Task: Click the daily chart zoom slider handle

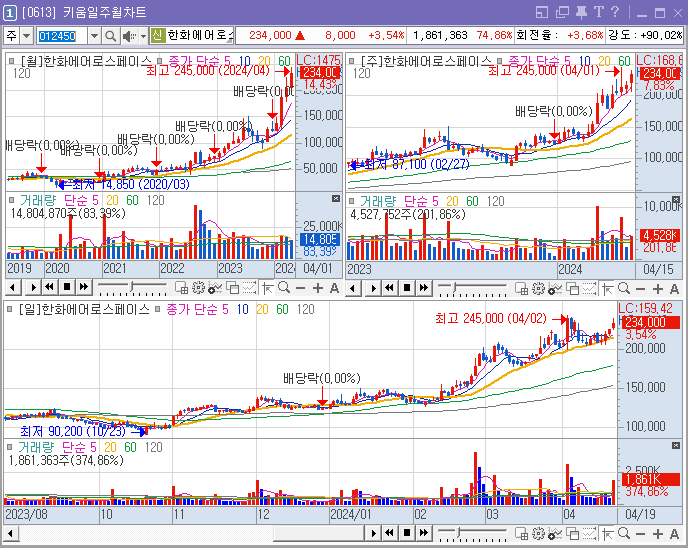Action: click(x=459, y=533)
